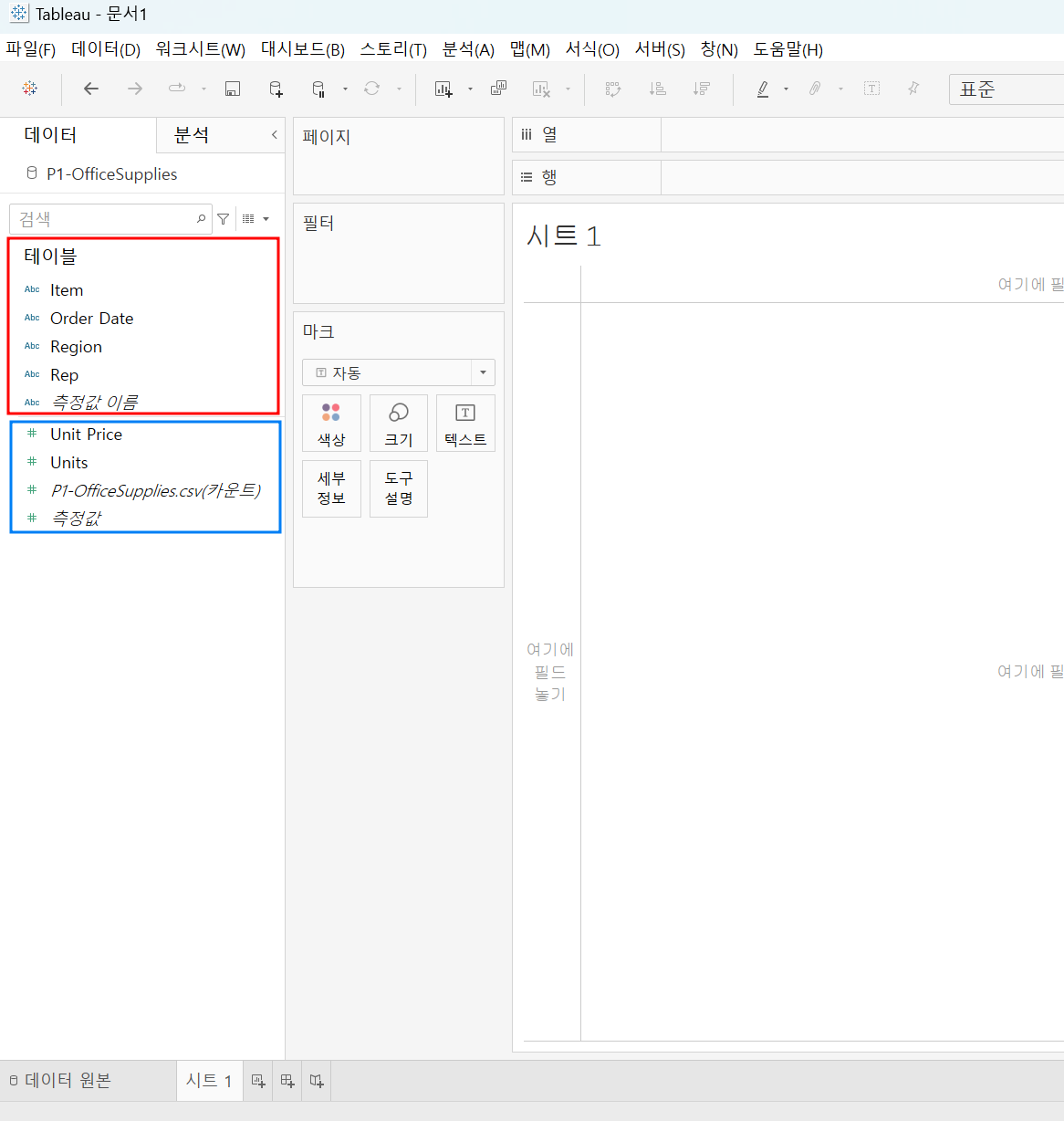Screen dimensions: 1064x1121
Task: Click the clear sheet icon
Action: (542, 89)
